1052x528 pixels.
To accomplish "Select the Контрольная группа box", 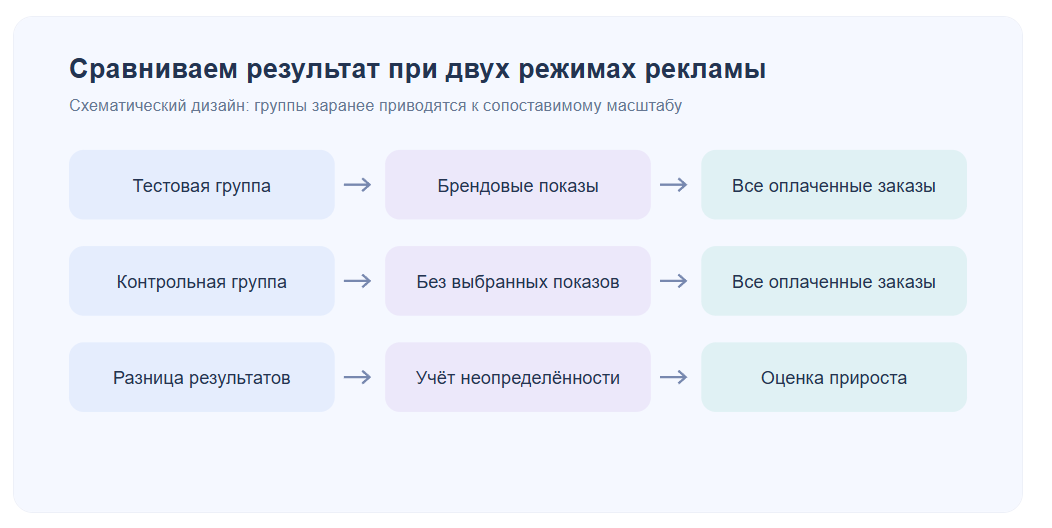I will point(202,280).
